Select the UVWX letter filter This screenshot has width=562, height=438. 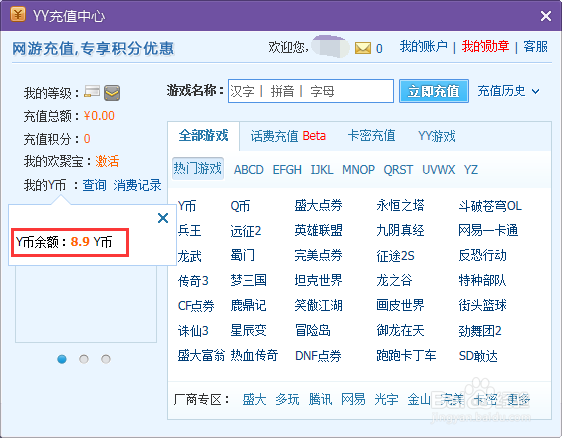click(x=439, y=169)
